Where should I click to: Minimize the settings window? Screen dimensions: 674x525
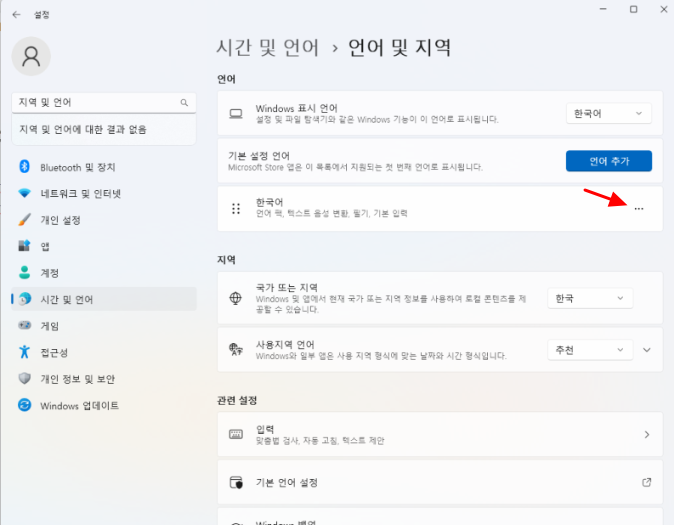(x=603, y=9)
